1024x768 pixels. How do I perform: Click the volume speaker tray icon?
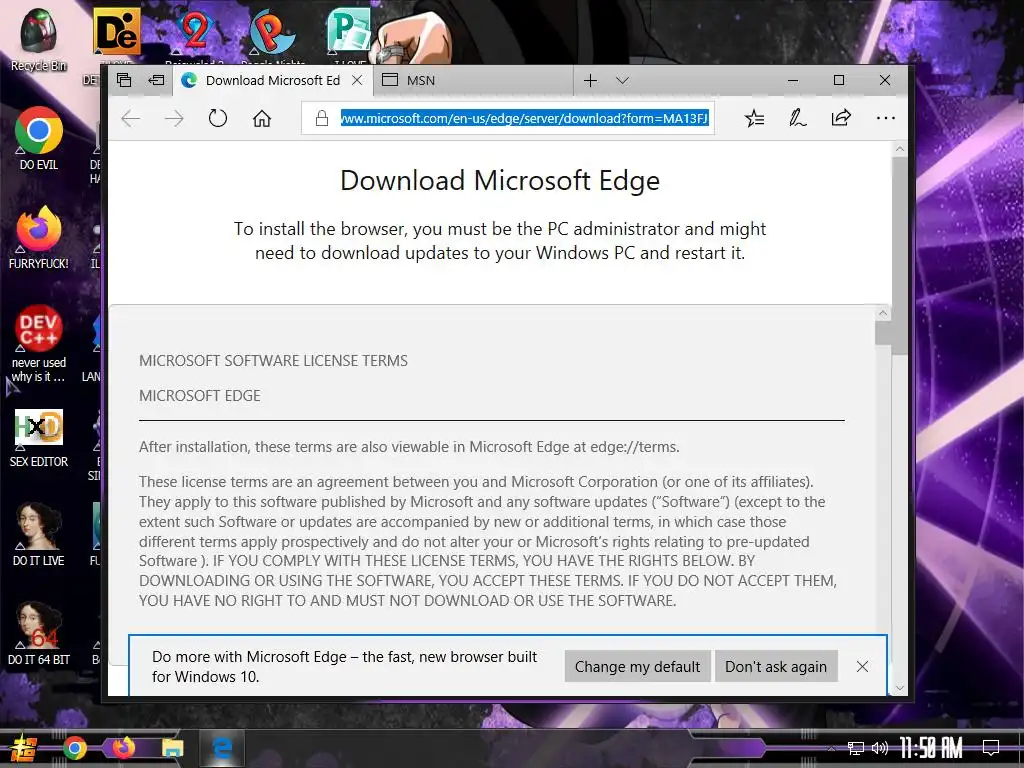point(880,748)
